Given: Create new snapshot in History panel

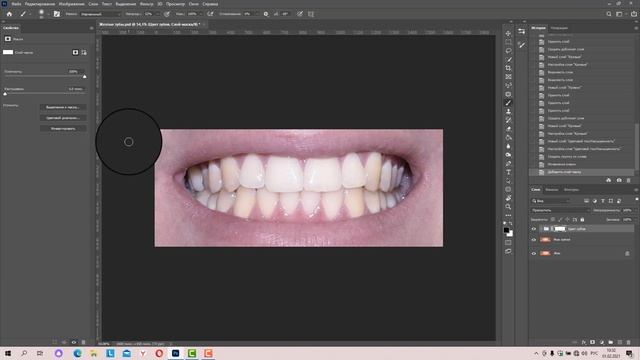Looking at the screenshot, I should coord(619,180).
